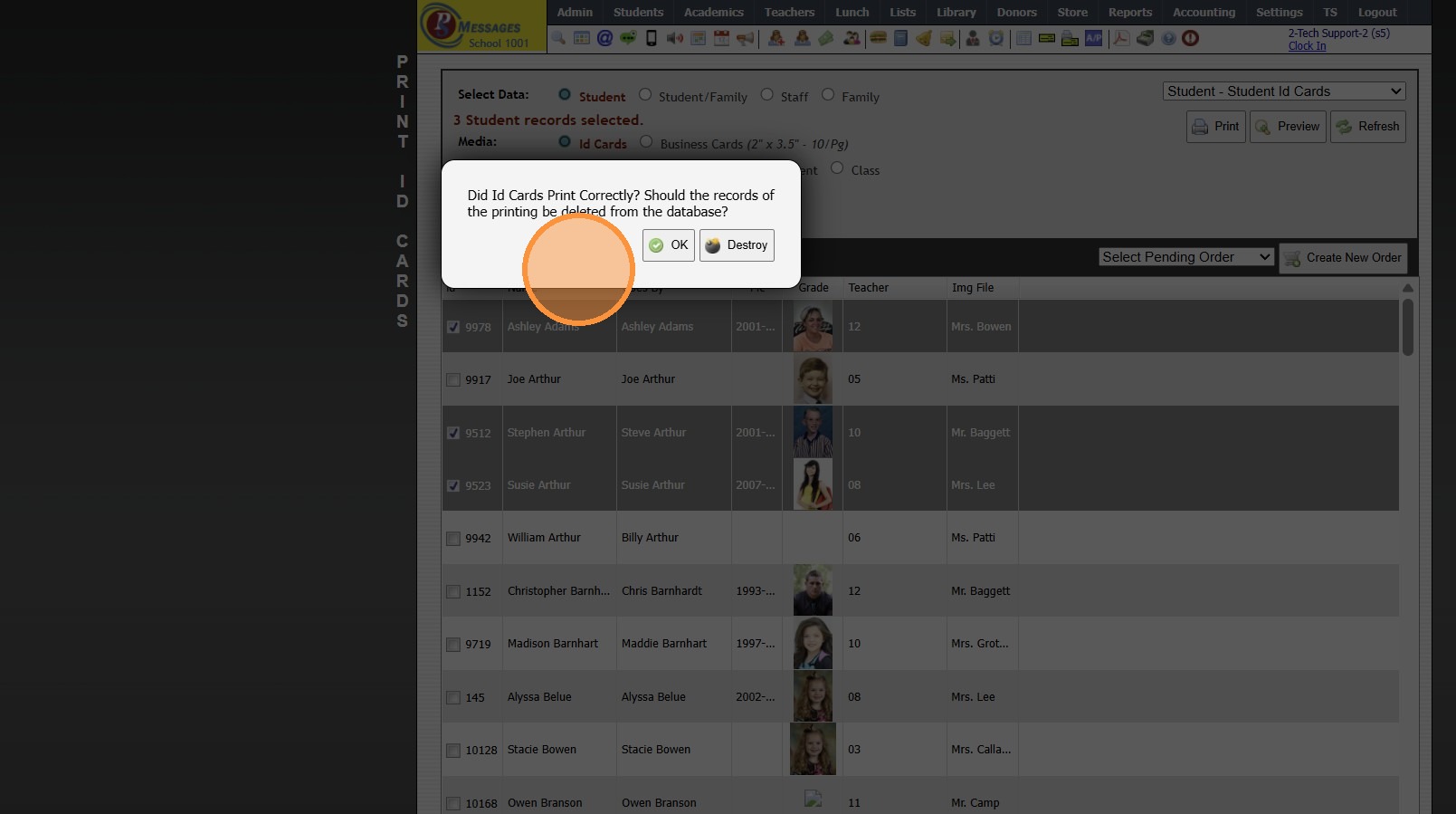Open the family people icon
This screenshot has height=814, width=1456.
(x=852, y=38)
